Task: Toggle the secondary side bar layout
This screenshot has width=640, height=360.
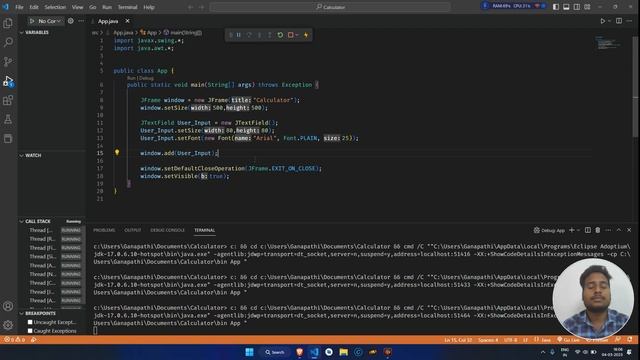Action: click(x=577, y=7)
